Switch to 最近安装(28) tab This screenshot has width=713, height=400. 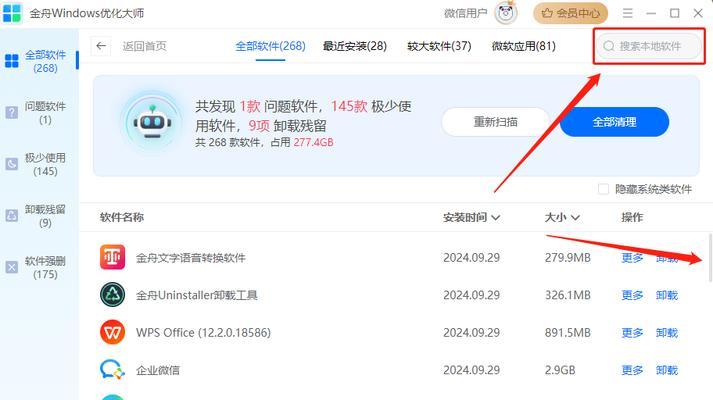(355, 46)
